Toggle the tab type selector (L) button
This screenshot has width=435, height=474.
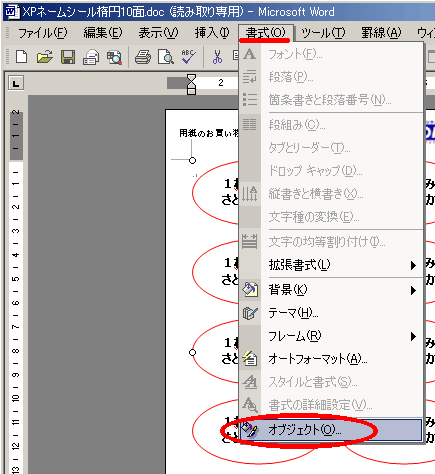[x=16, y=83]
